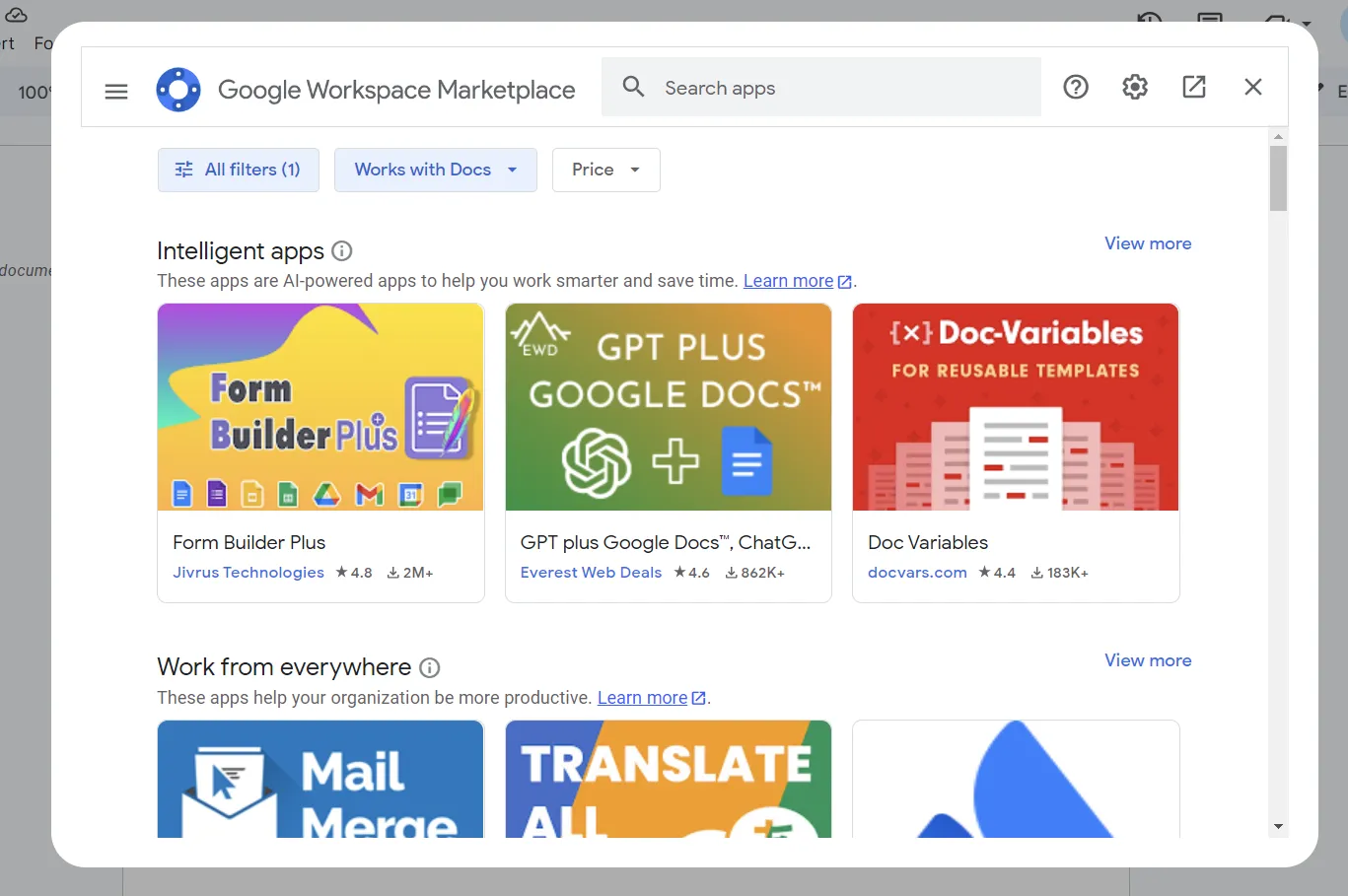The height and width of the screenshot is (896, 1348).
Task: Close the Marketplace dialog
Action: [x=1253, y=87]
